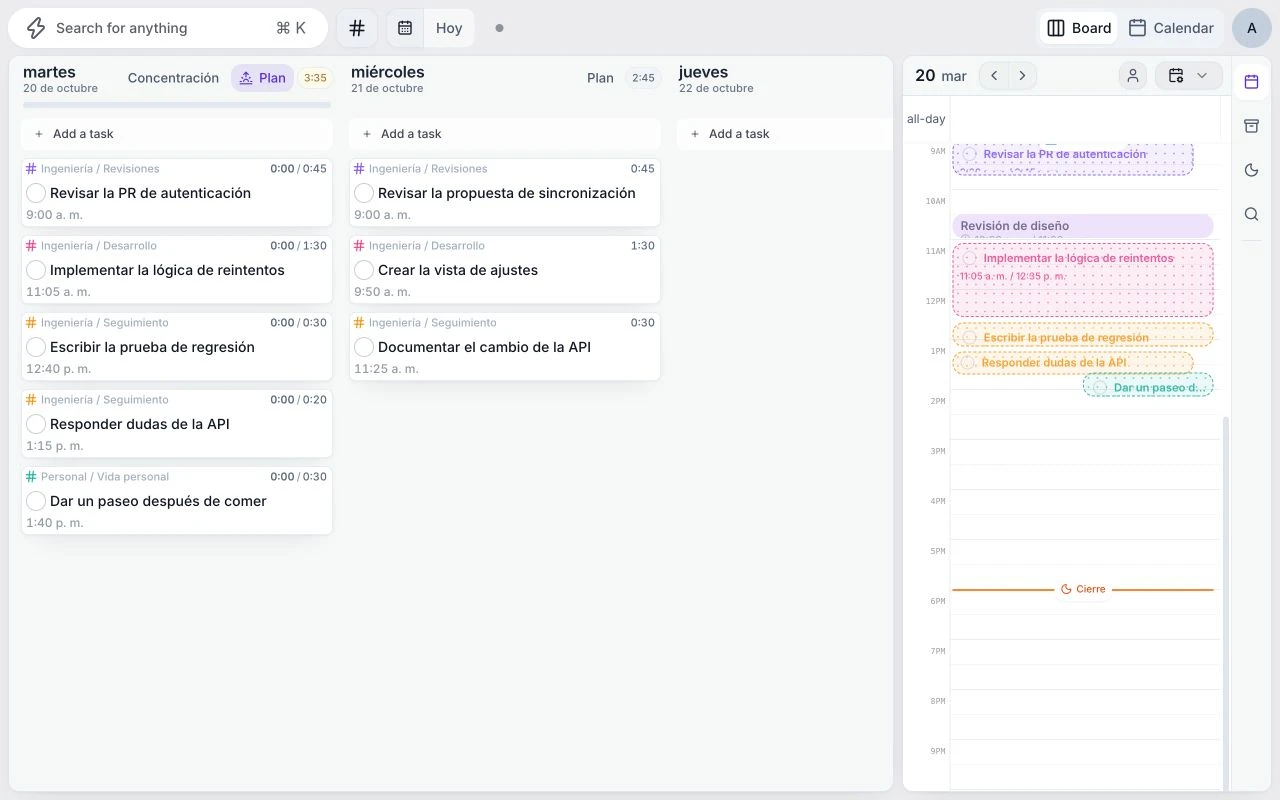The image size is (1280, 800).
Task: Add a task under miércoles
Action: point(505,134)
